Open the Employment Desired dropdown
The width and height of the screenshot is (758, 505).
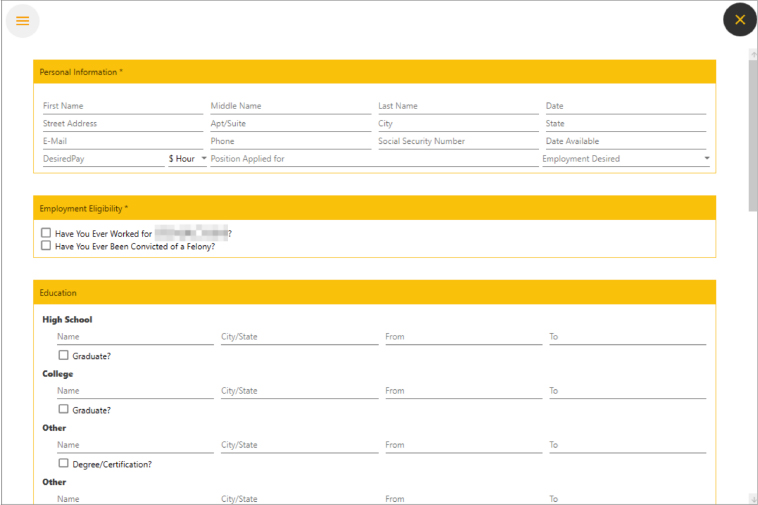(626, 159)
